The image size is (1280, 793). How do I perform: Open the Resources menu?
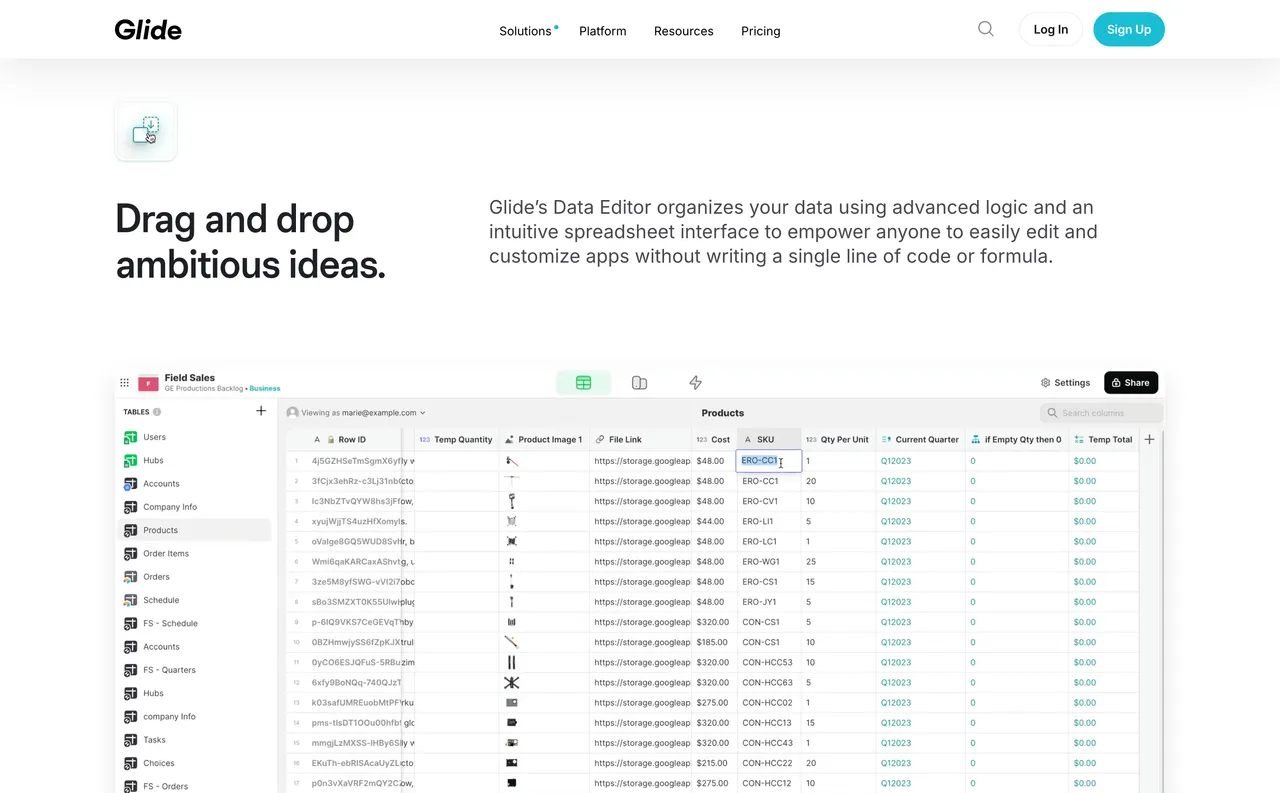[x=683, y=31]
